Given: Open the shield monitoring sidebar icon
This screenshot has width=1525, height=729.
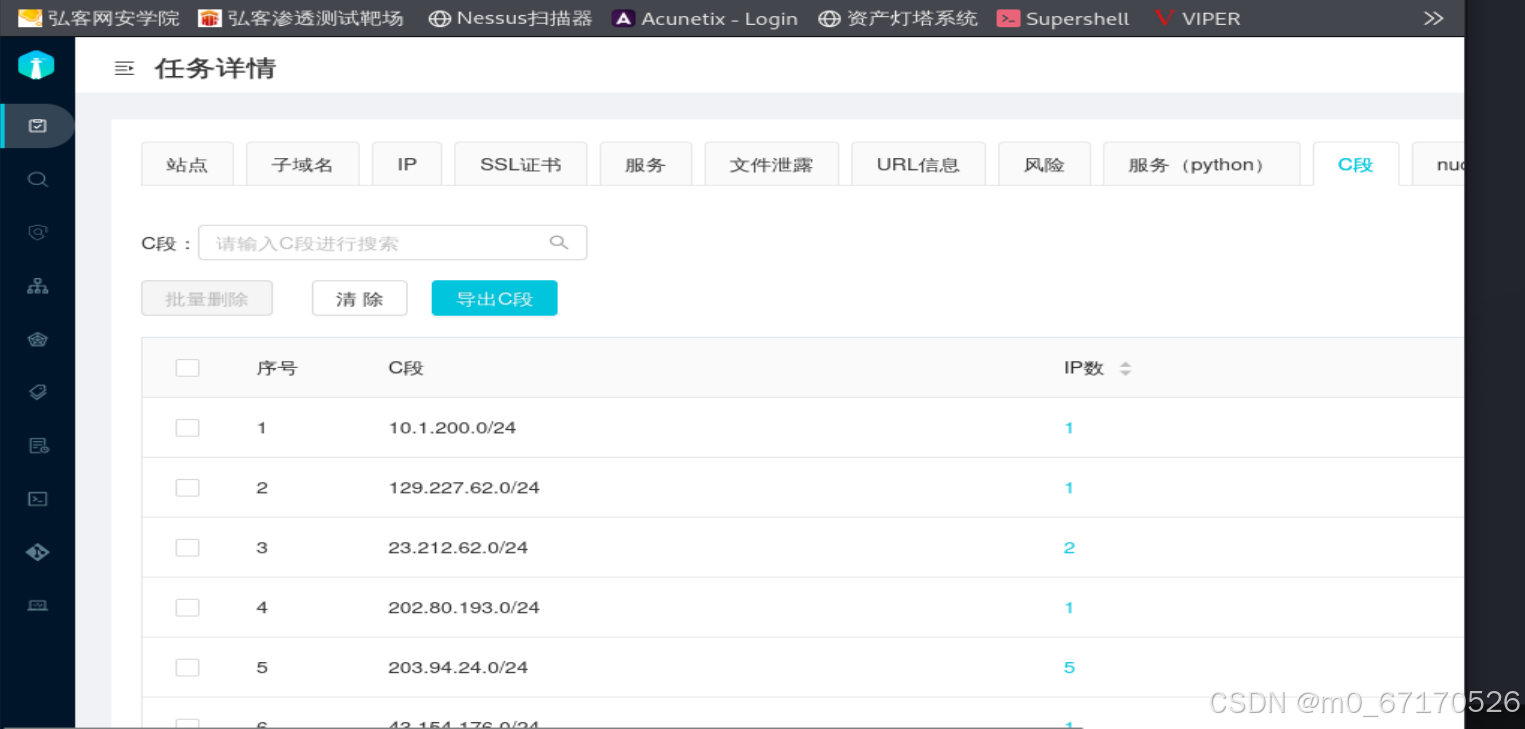Looking at the screenshot, I should 37,232.
